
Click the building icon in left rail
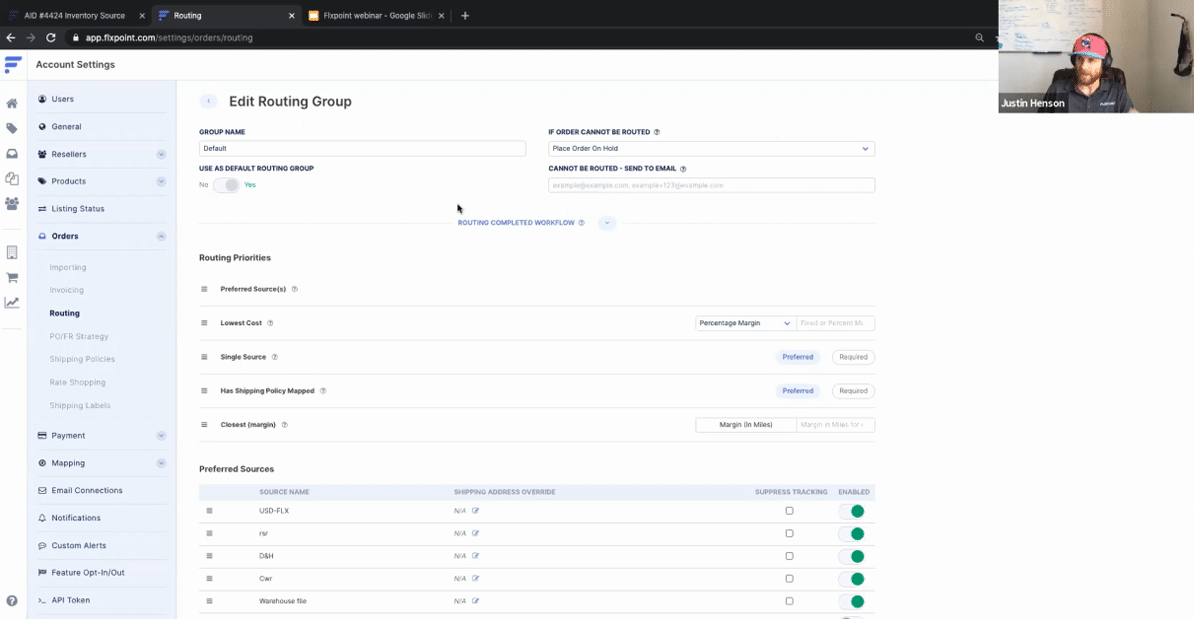[x=12, y=253]
